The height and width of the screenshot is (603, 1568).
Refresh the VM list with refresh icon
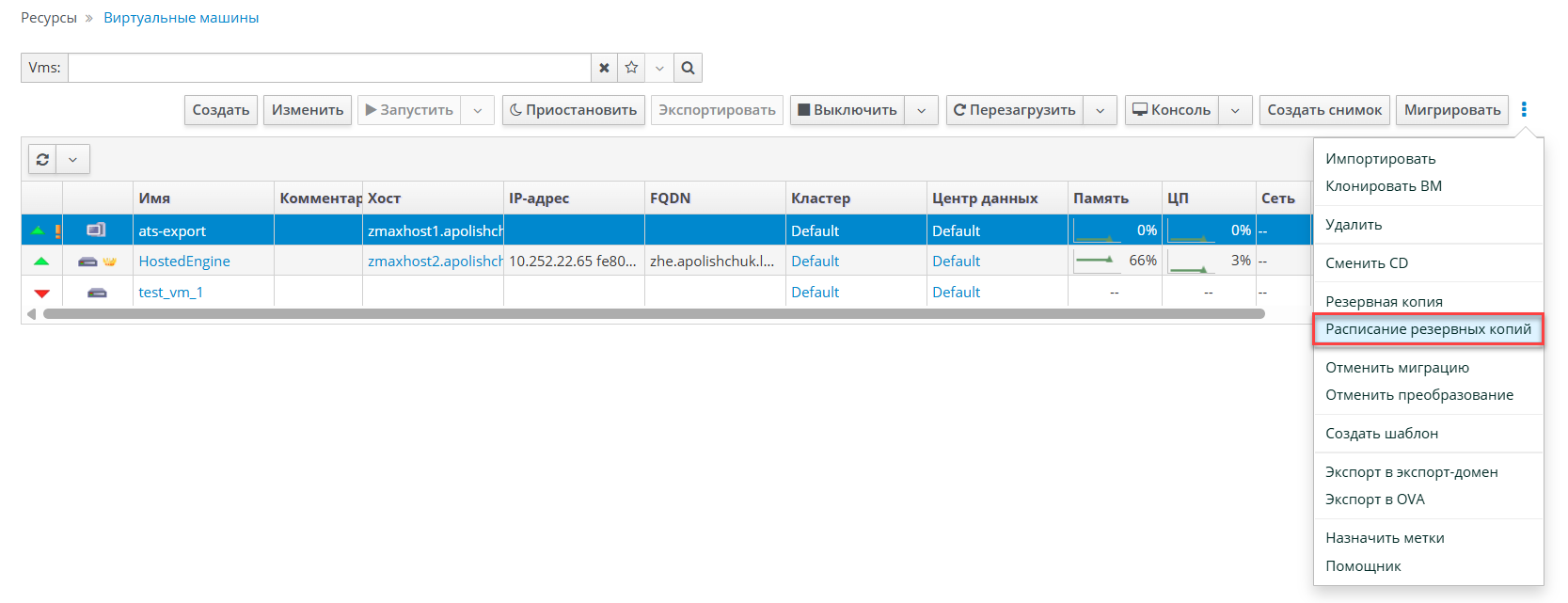point(42,159)
